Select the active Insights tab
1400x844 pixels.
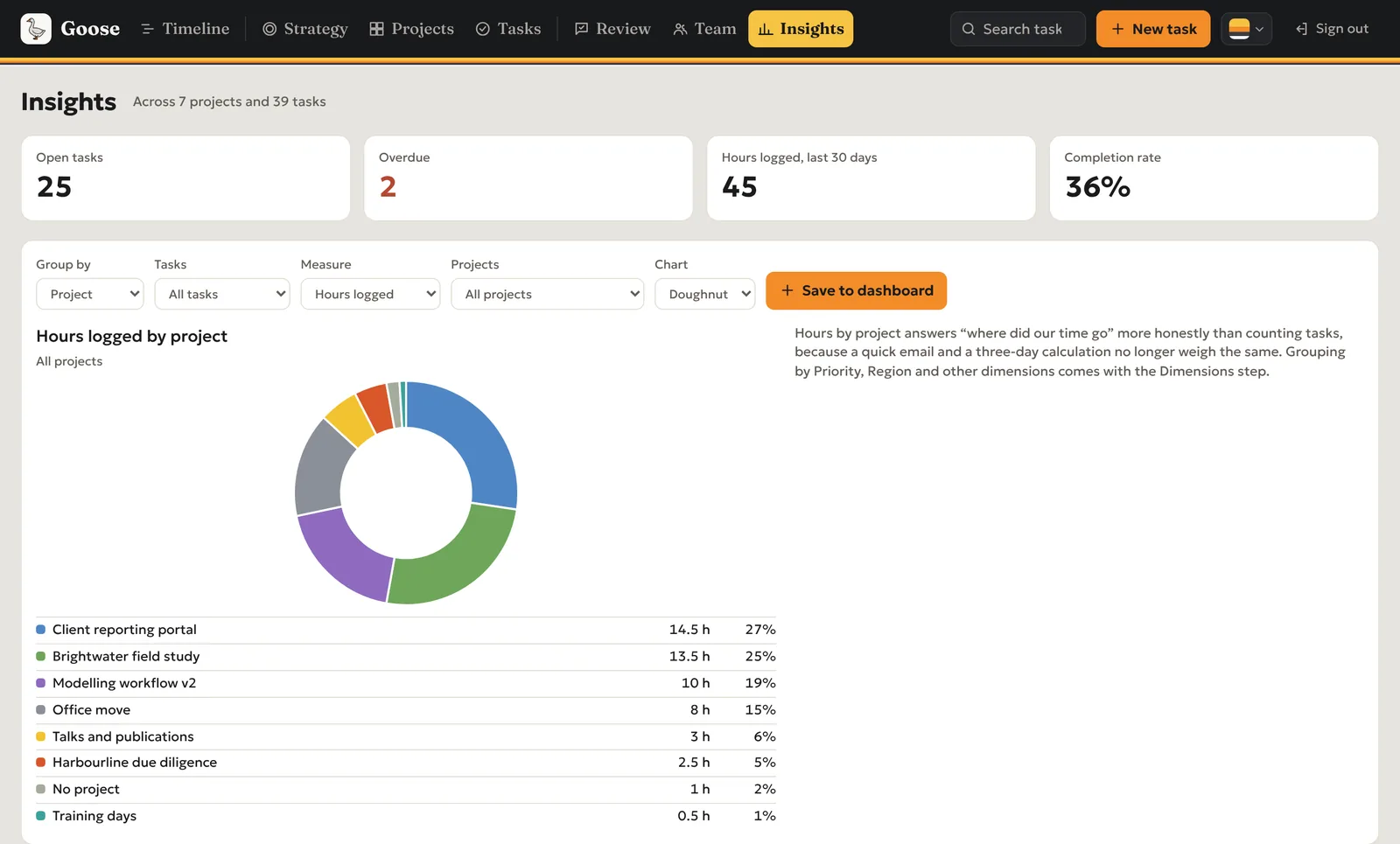pos(801,29)
